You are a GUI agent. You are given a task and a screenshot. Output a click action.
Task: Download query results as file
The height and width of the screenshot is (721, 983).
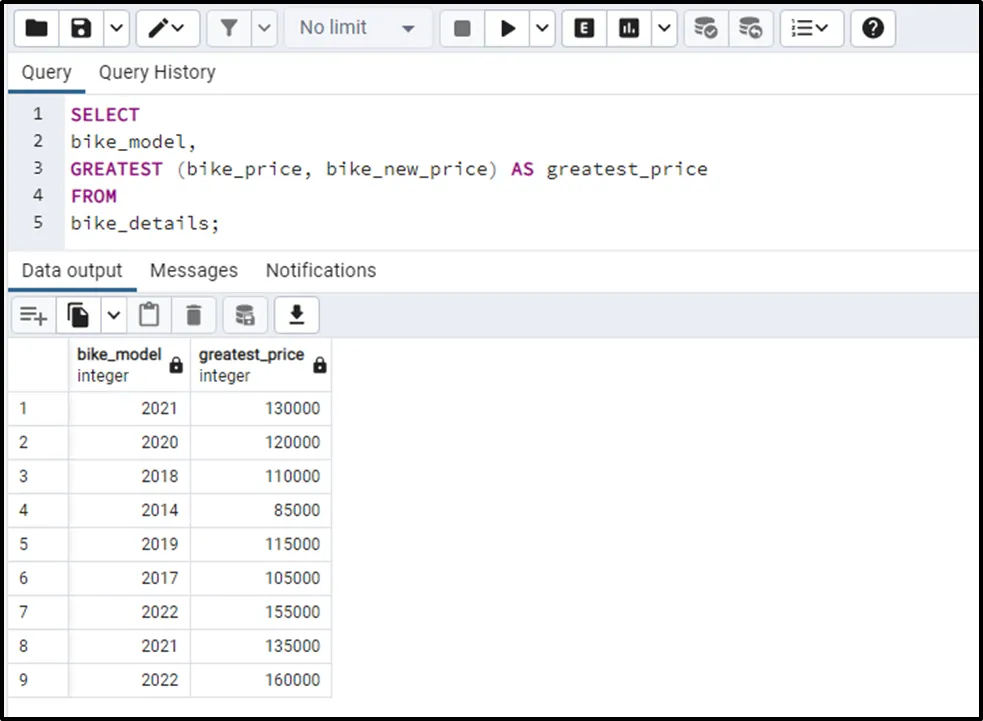[296, 316]
